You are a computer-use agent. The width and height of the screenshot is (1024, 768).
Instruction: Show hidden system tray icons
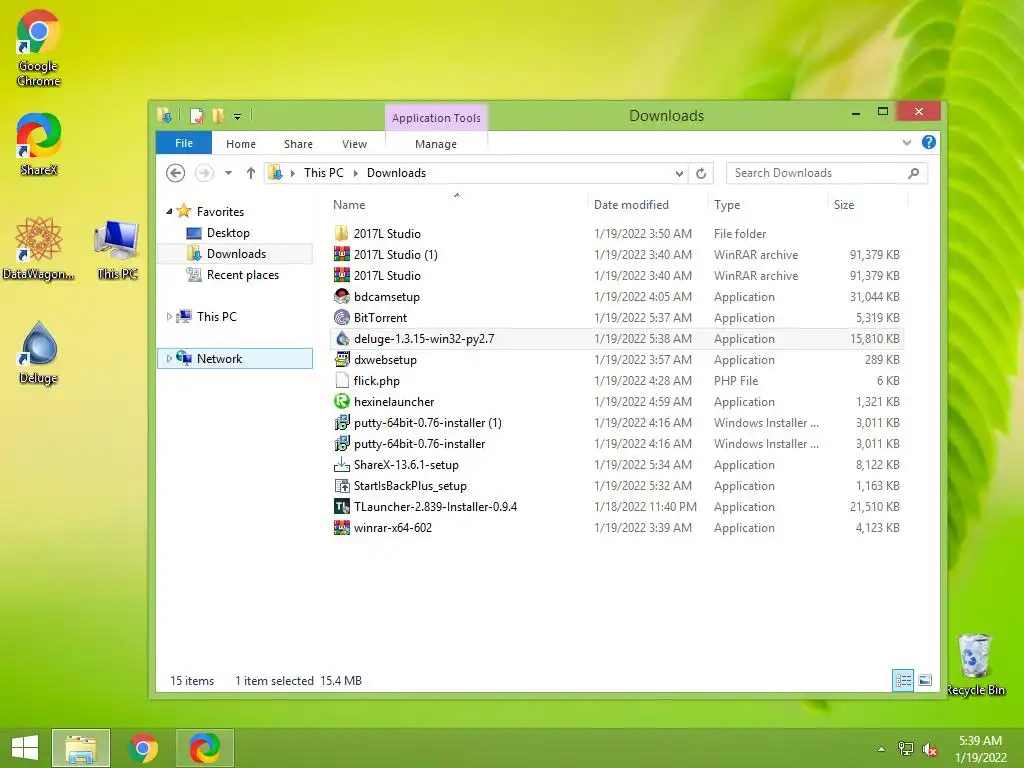(x=882, y=749)
